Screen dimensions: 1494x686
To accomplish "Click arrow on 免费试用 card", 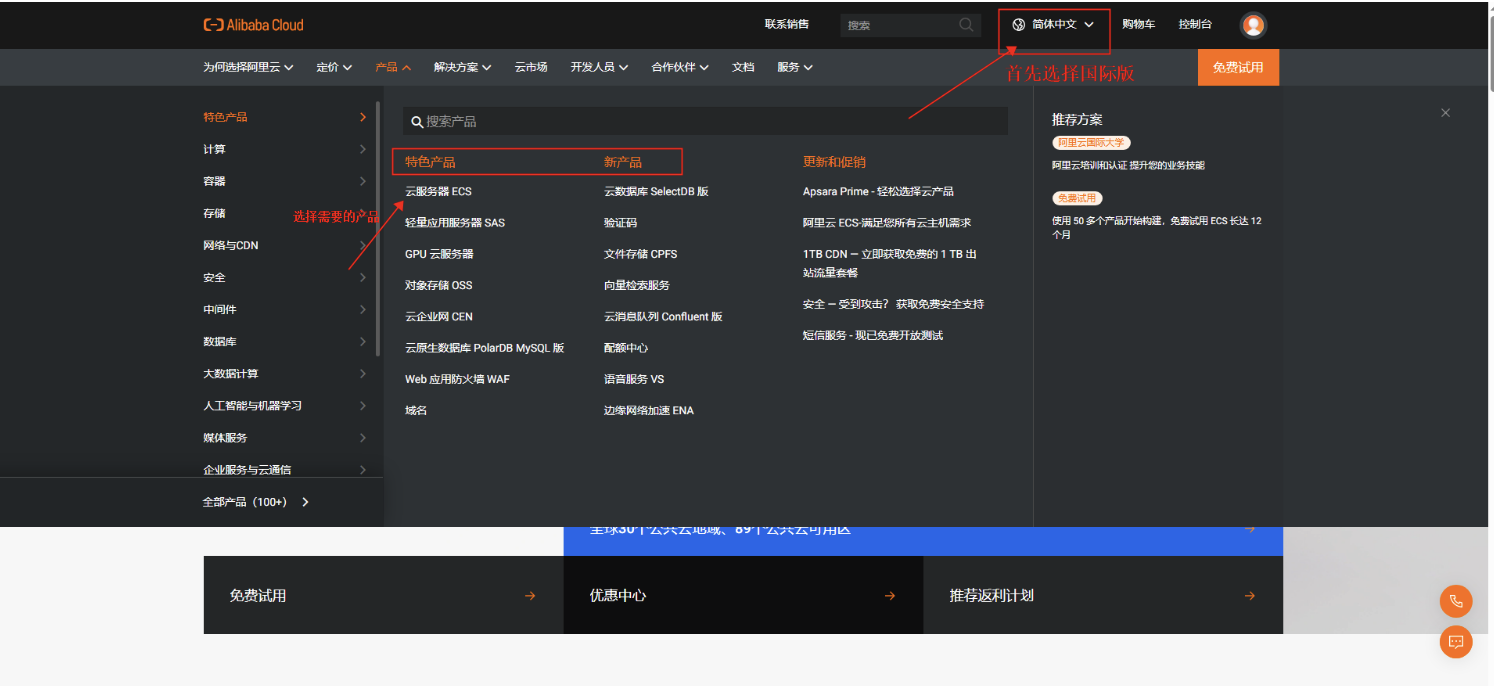I will click(530, 596).
